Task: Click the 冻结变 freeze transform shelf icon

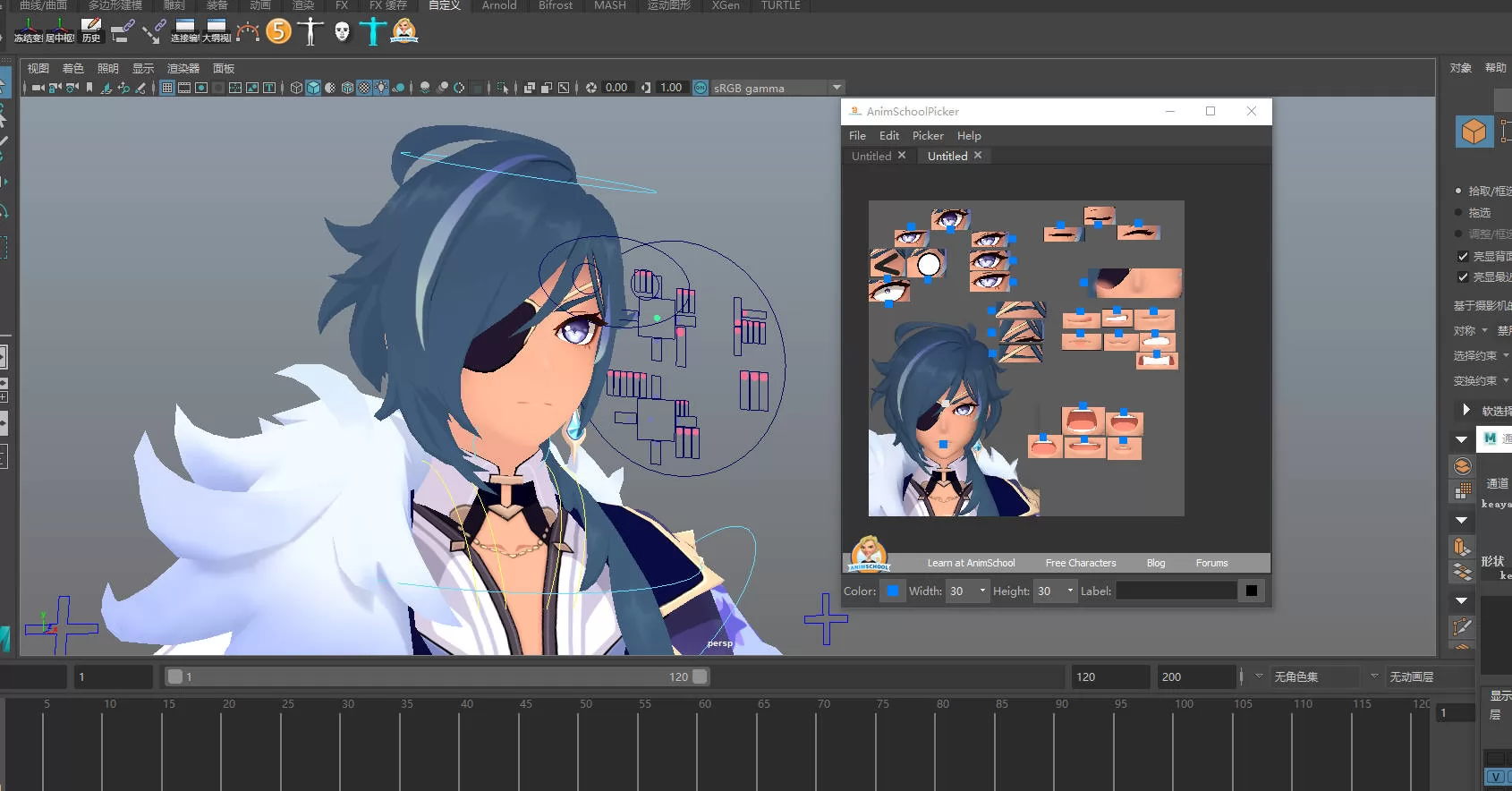Action: tap(28, 31)
